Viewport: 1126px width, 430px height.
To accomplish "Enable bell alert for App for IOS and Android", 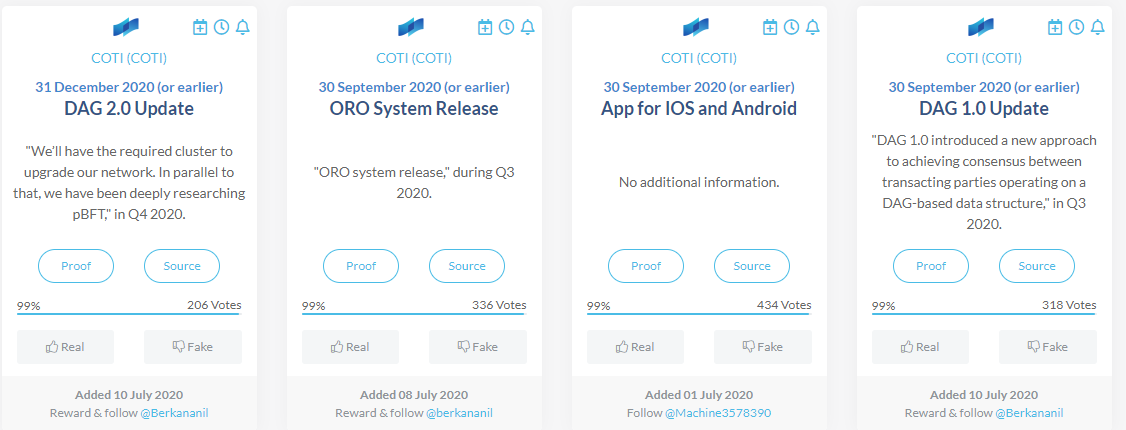I will [813, 27].
